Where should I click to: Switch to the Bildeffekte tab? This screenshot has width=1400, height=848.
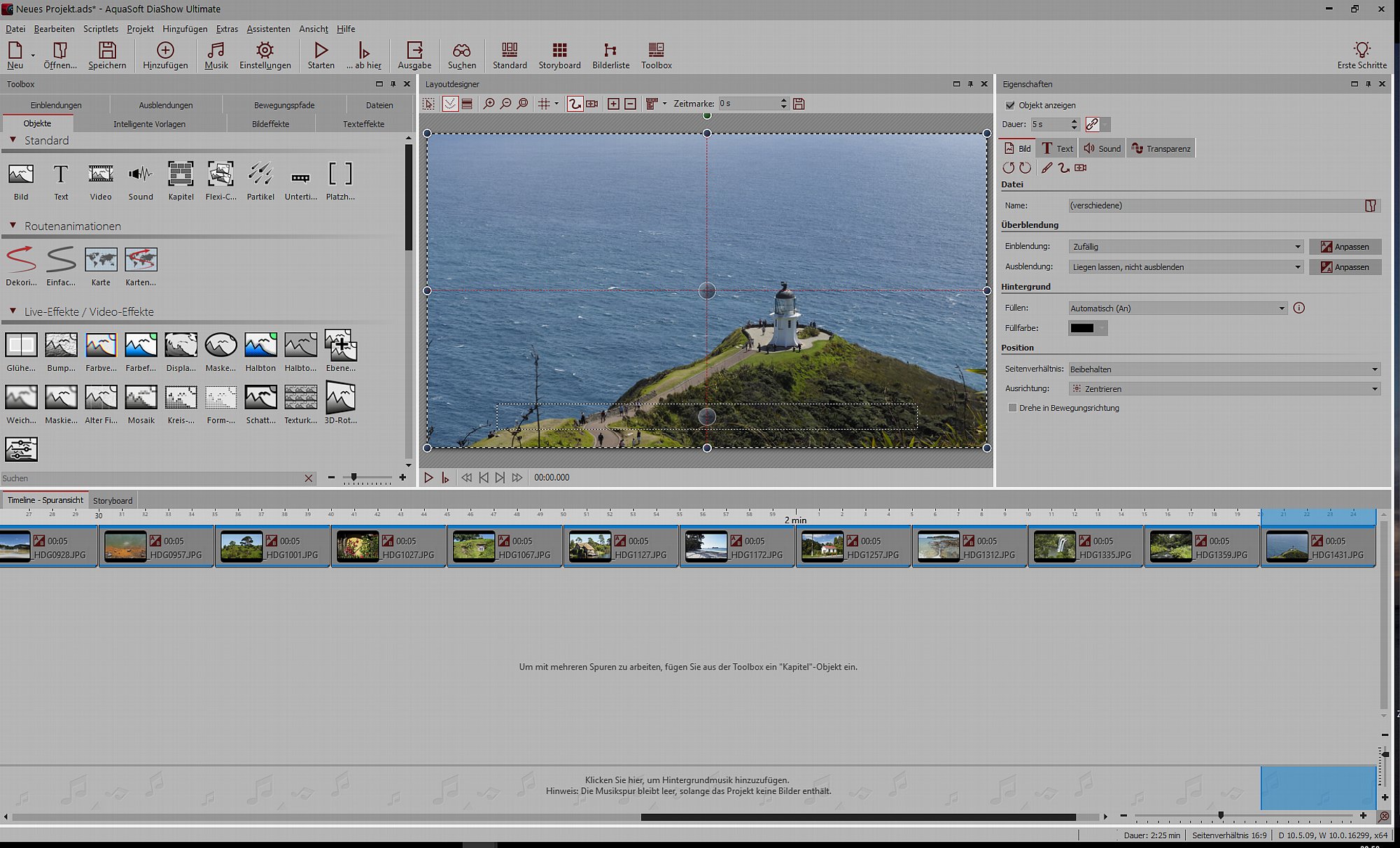(x=271, y=124)
